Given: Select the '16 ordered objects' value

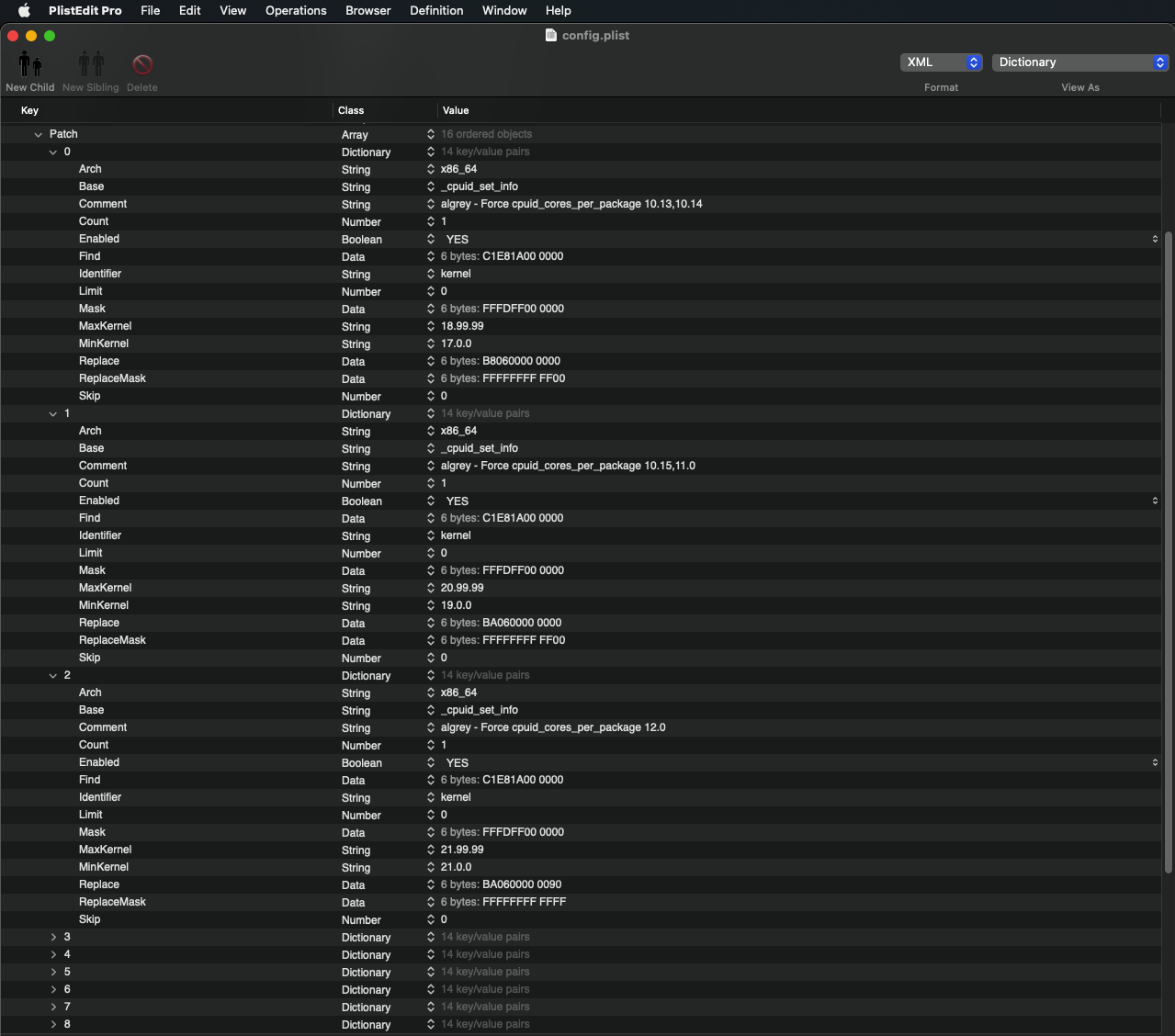Looking at the screenshot, I should (x=486, y=134).
